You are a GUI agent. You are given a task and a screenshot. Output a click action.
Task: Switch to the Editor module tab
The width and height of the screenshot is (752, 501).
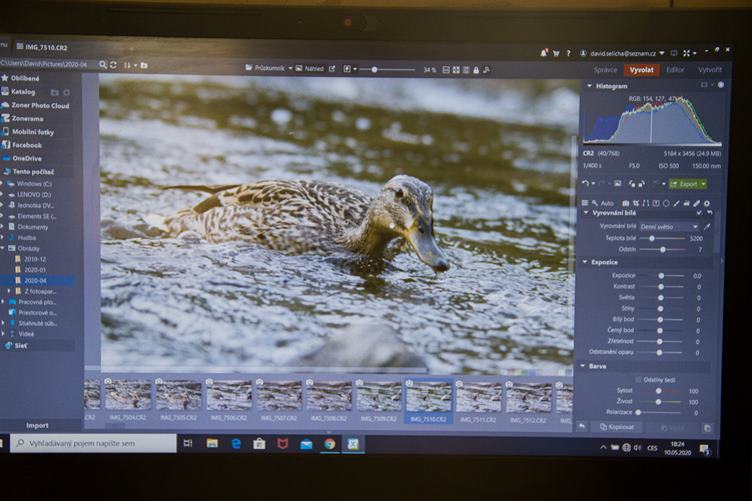point(675,70)
